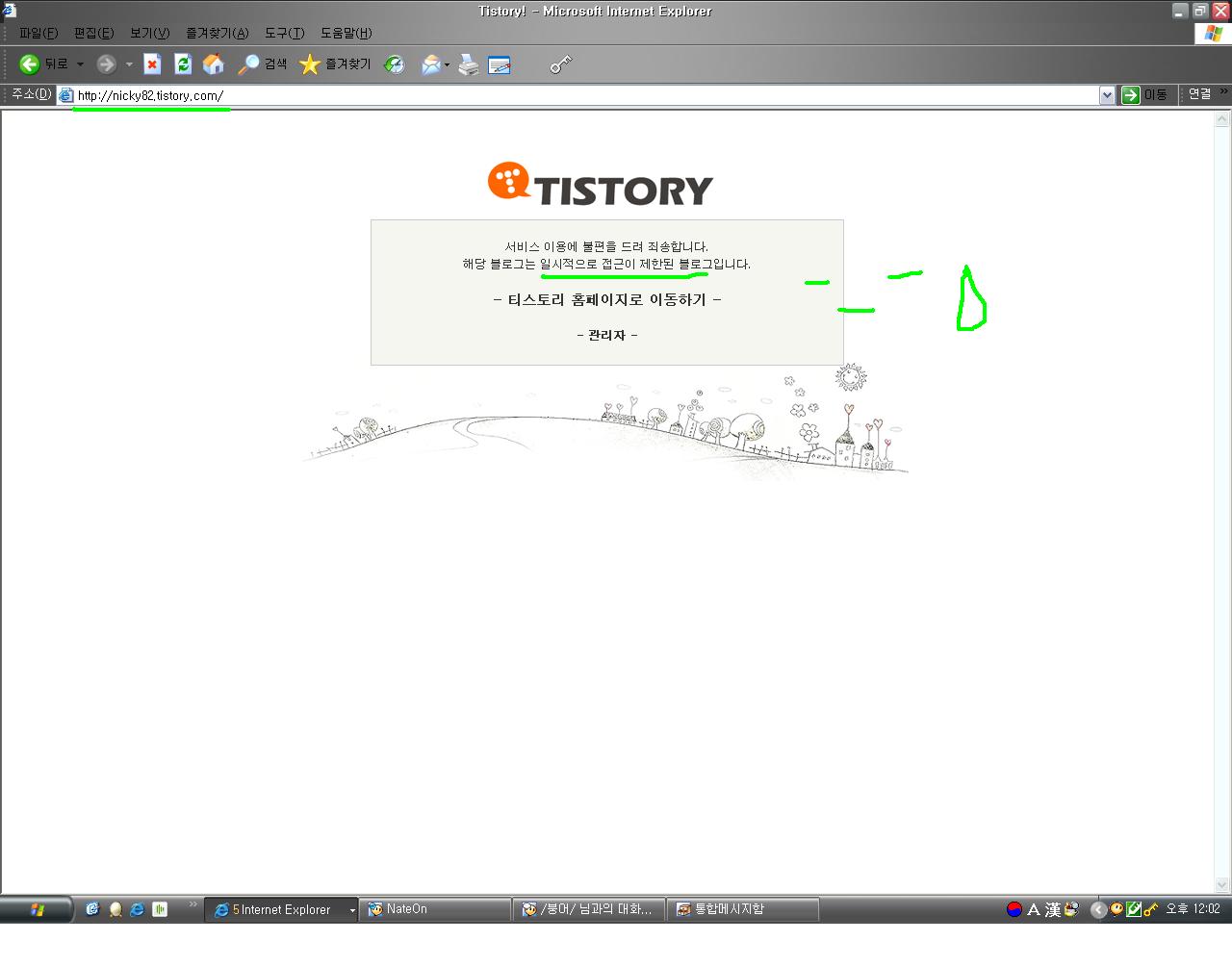Launch the green bars quick launch icon

(x=160, y=908)
